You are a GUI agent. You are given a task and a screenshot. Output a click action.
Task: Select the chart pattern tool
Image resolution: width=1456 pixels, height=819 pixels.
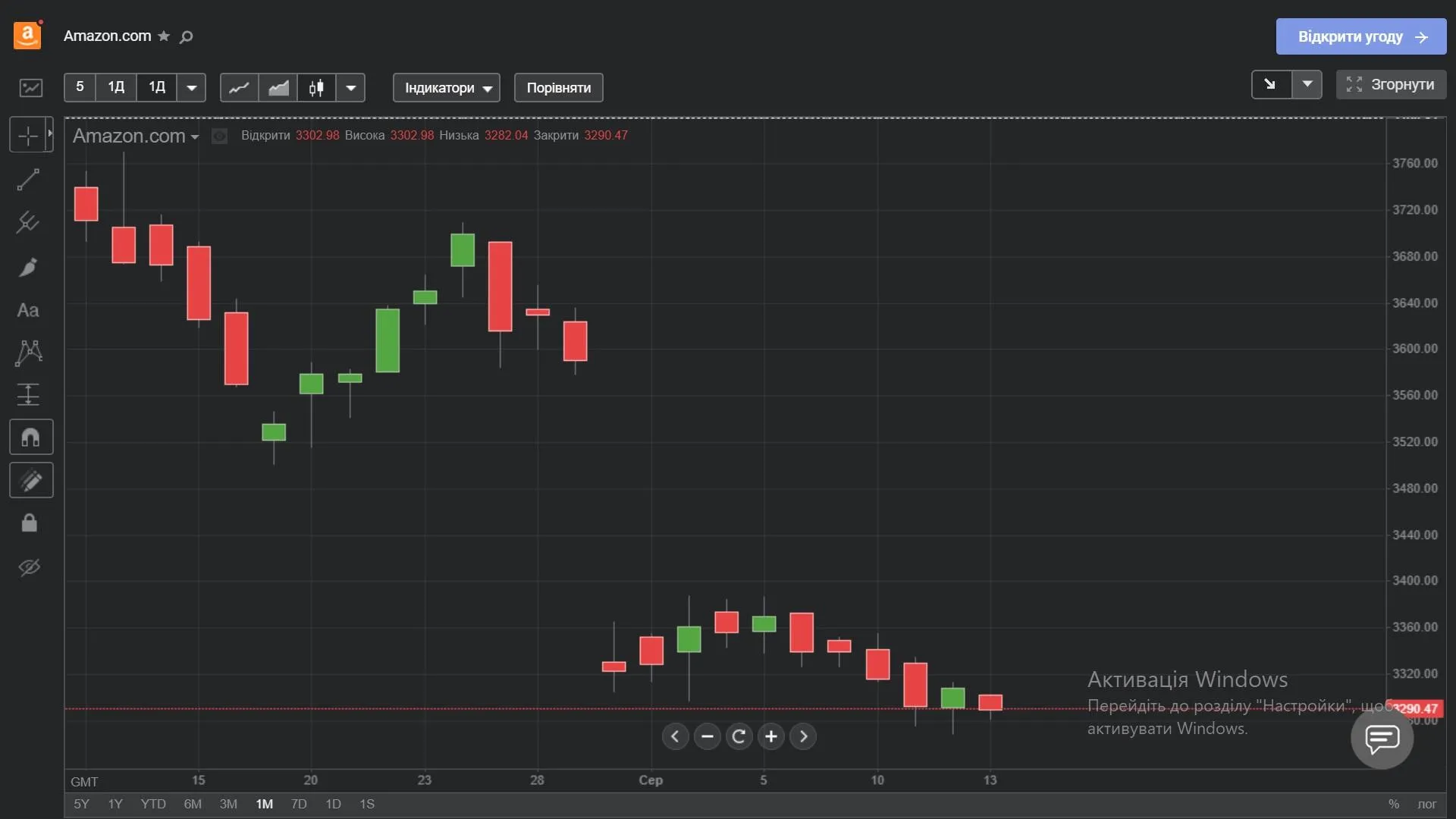coord(28,353)
